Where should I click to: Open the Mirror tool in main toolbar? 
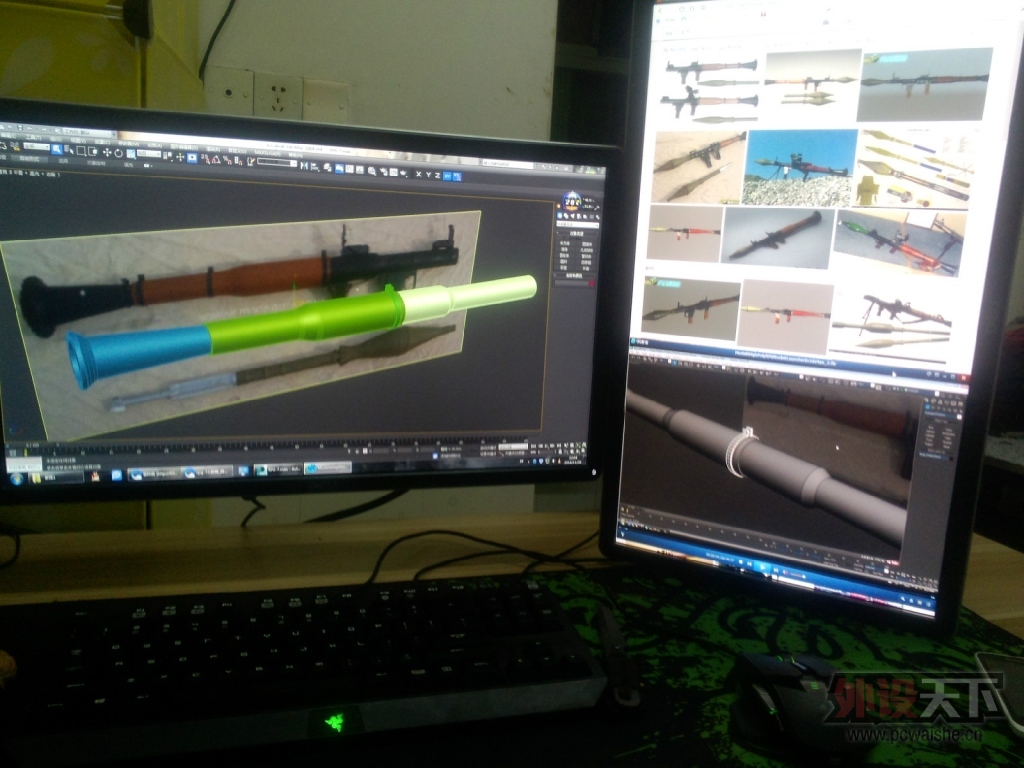[x=304, y=165]
